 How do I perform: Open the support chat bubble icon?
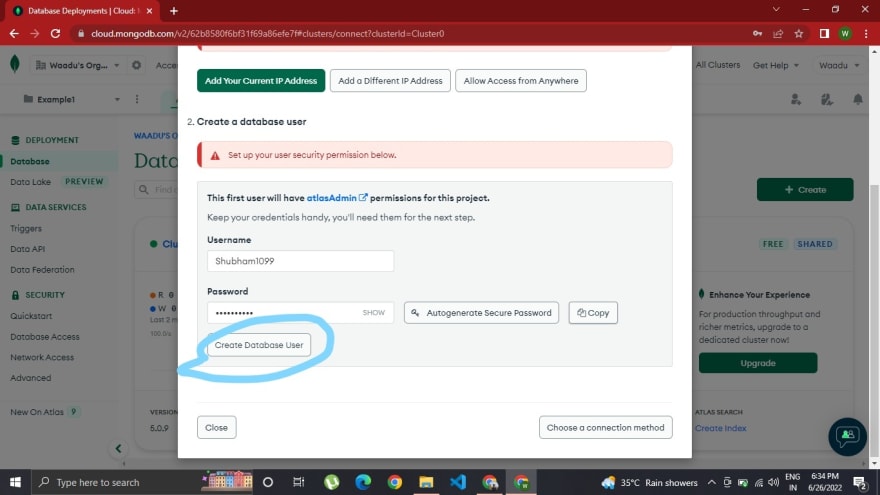pos(847,436)
